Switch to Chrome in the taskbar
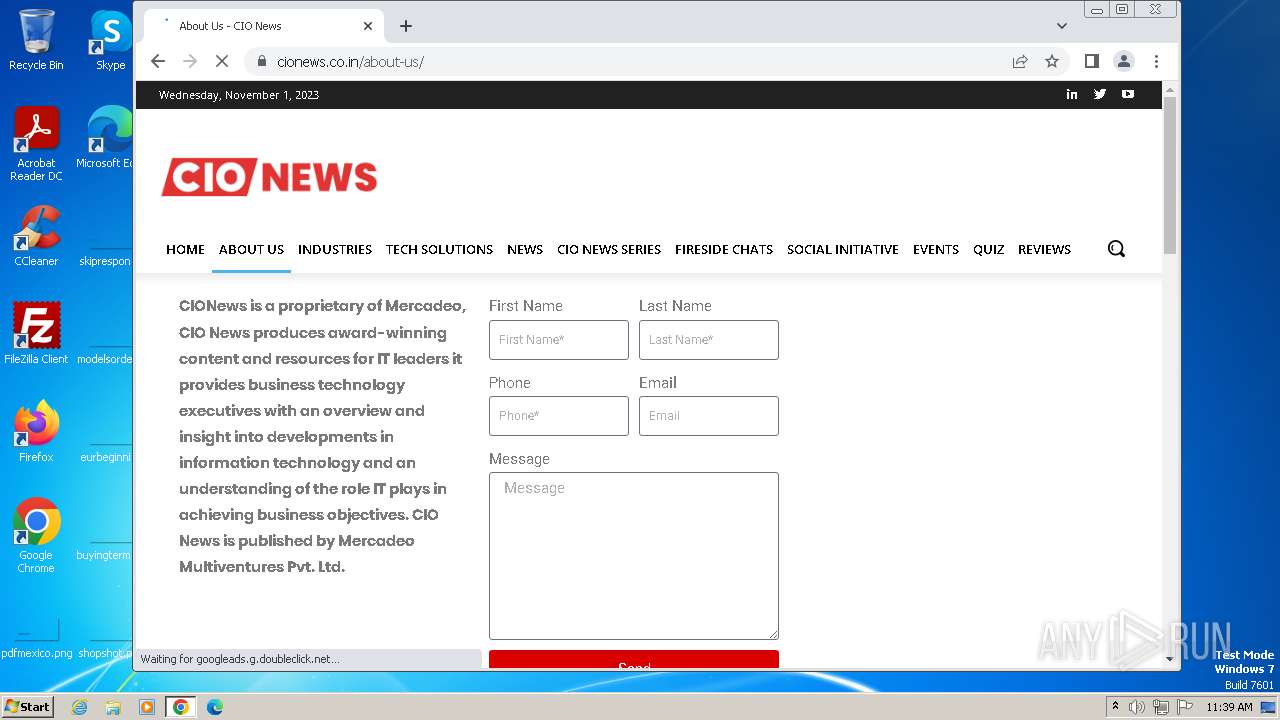 (x=181, y=707)
